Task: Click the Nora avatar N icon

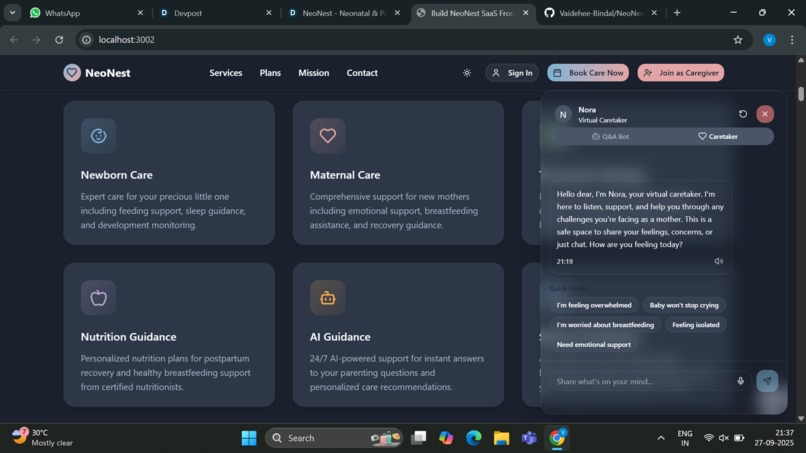Action: (x=563, y=114)
